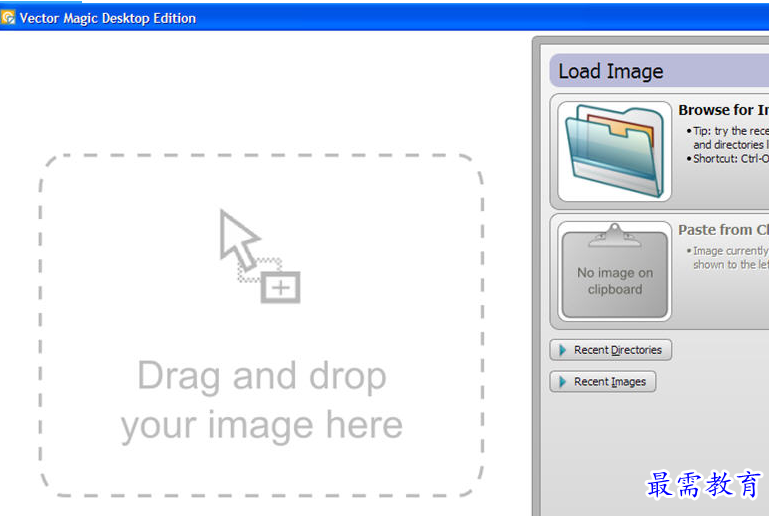Expand the Recent Directories list
Viewport: 769px width, 516px height.
[611, 350]
